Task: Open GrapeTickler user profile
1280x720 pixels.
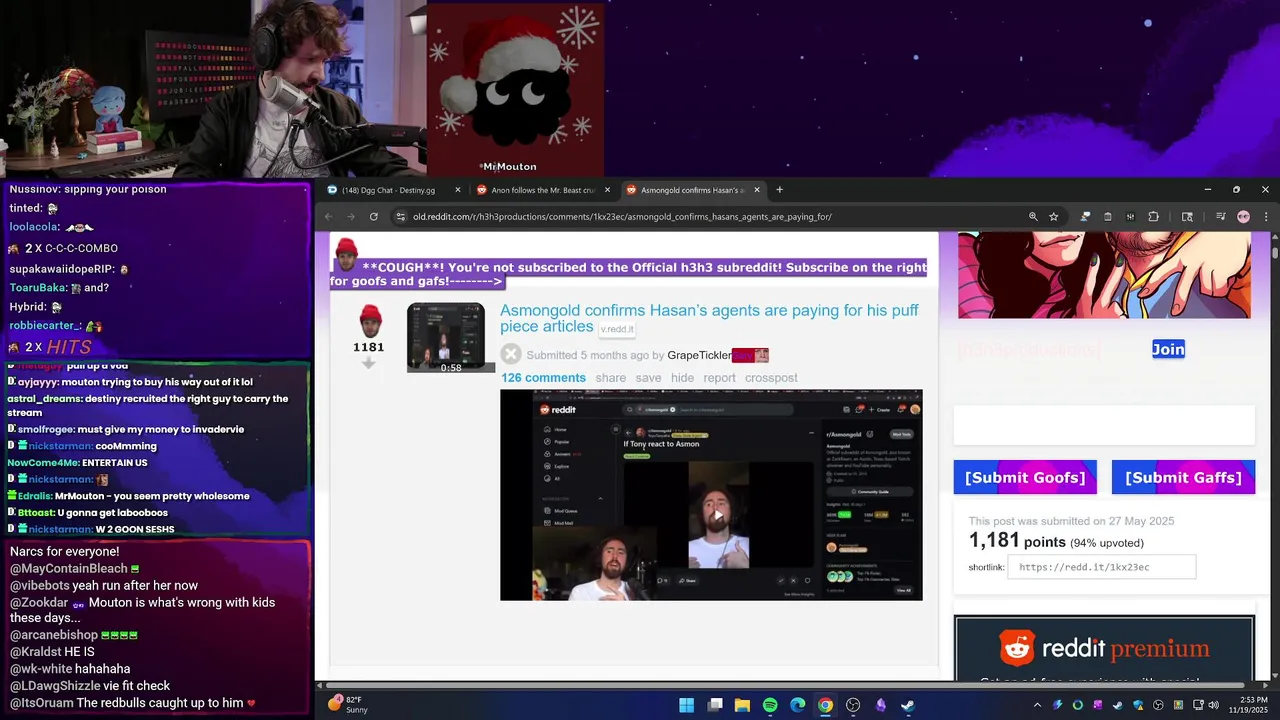Action: pos(699,355)
